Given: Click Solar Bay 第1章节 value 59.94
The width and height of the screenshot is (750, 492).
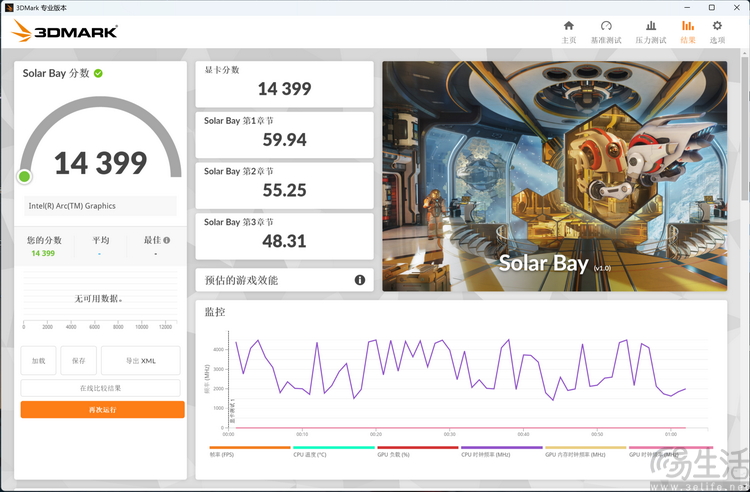Looking at the screenshot, I should [284, 140].
